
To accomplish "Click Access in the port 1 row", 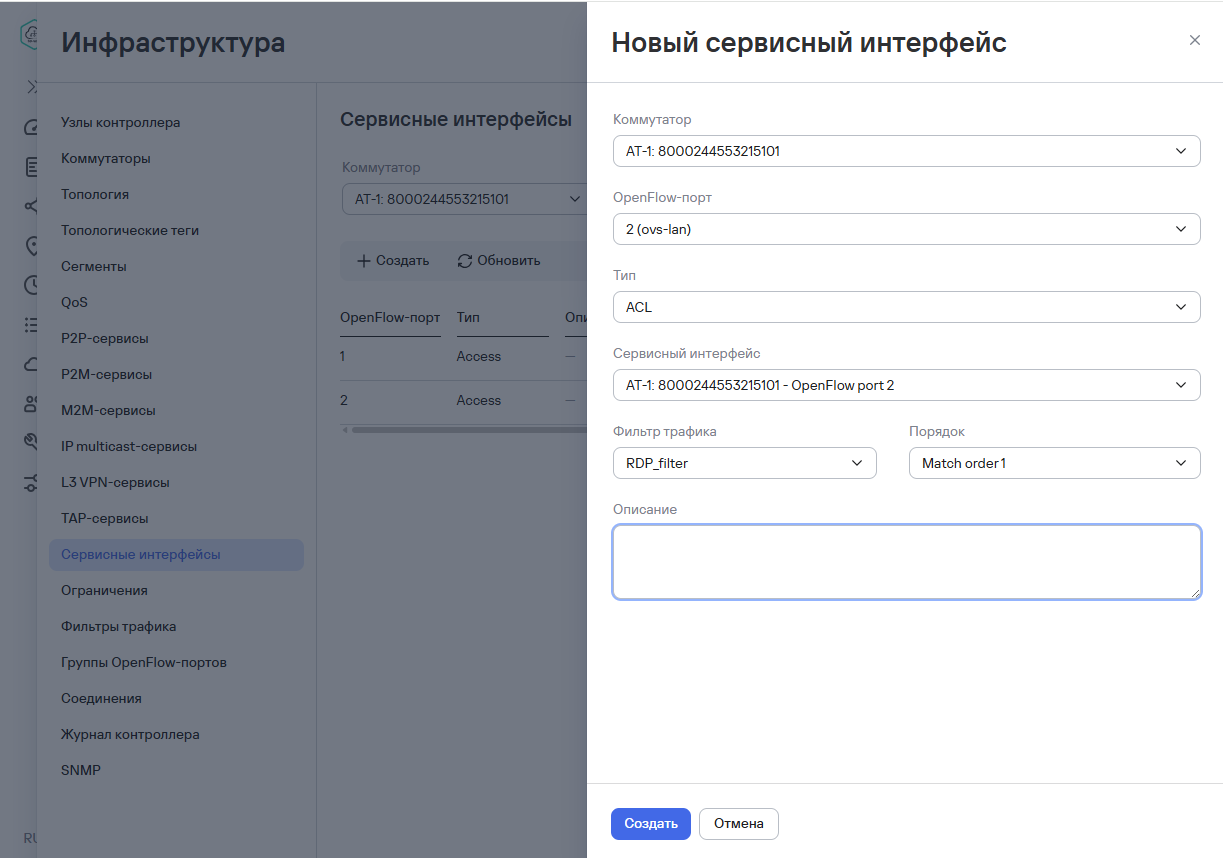I will pos(479,357).
